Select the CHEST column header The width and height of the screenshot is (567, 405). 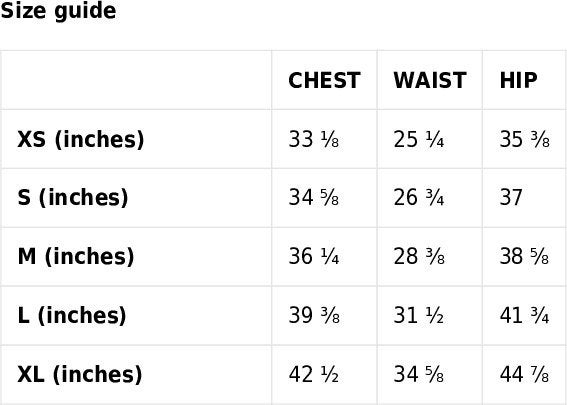(x=324, y=80)
